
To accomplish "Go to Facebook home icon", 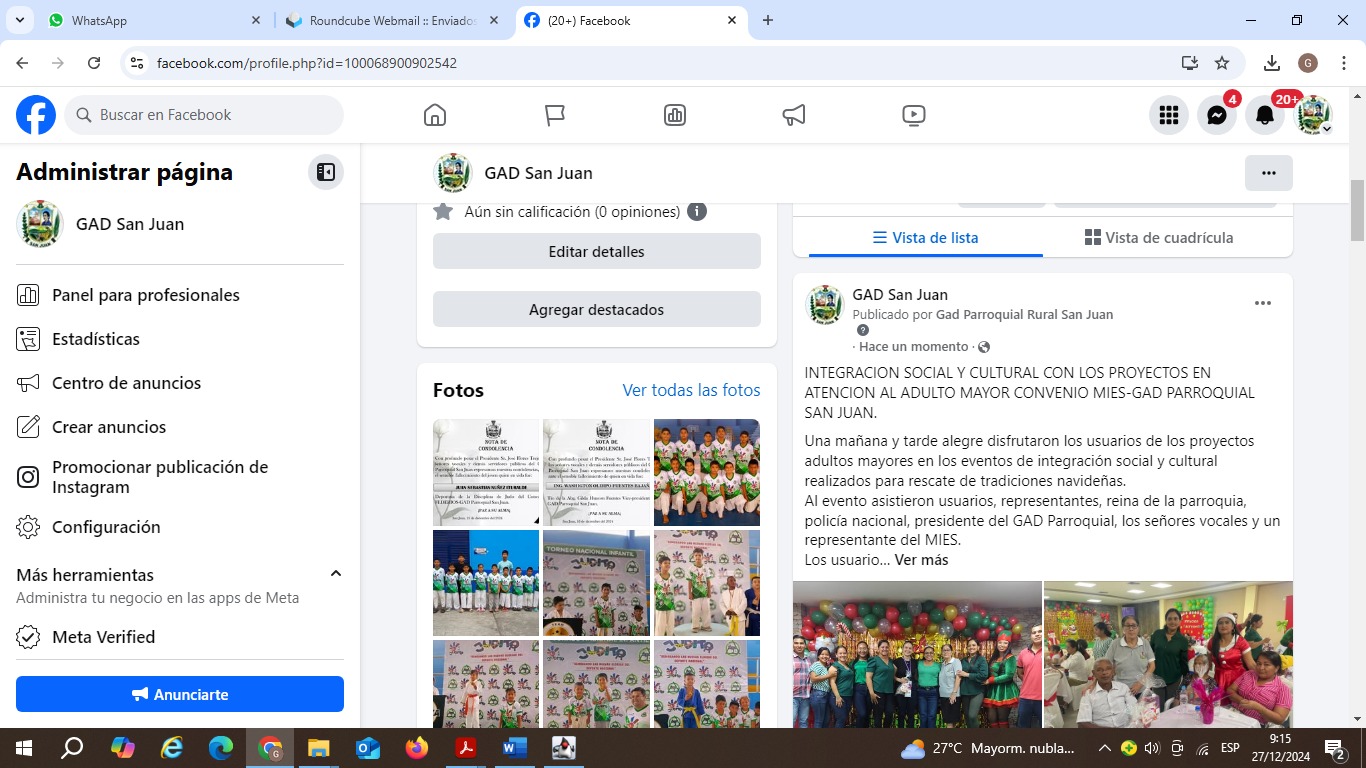I will click(435, 115).
